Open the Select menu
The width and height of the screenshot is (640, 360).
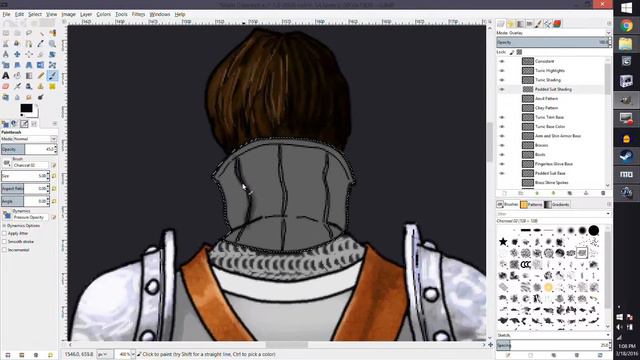35,14
